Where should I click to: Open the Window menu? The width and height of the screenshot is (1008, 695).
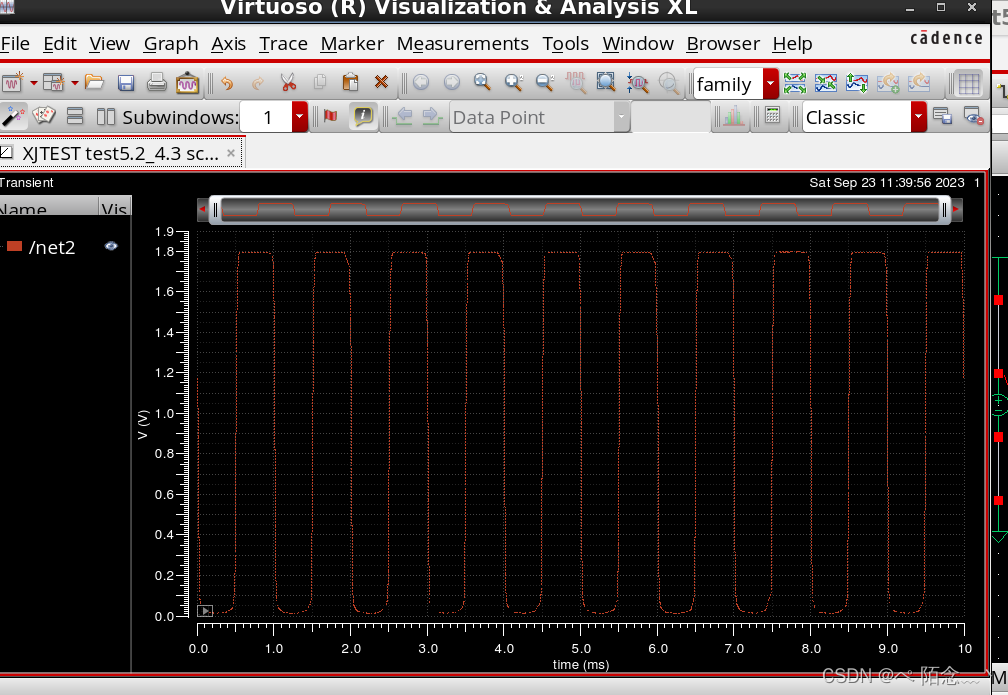[x=638, y=44]
